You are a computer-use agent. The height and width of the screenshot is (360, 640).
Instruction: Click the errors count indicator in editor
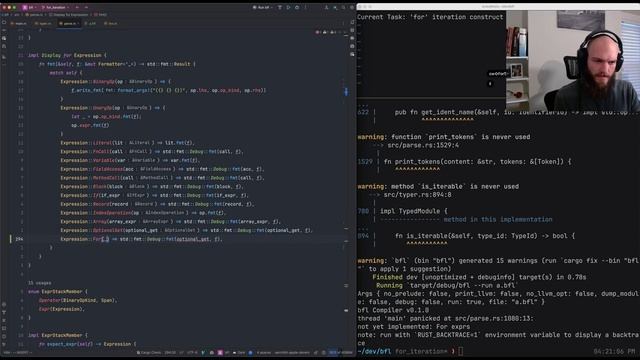pos(319,32)
